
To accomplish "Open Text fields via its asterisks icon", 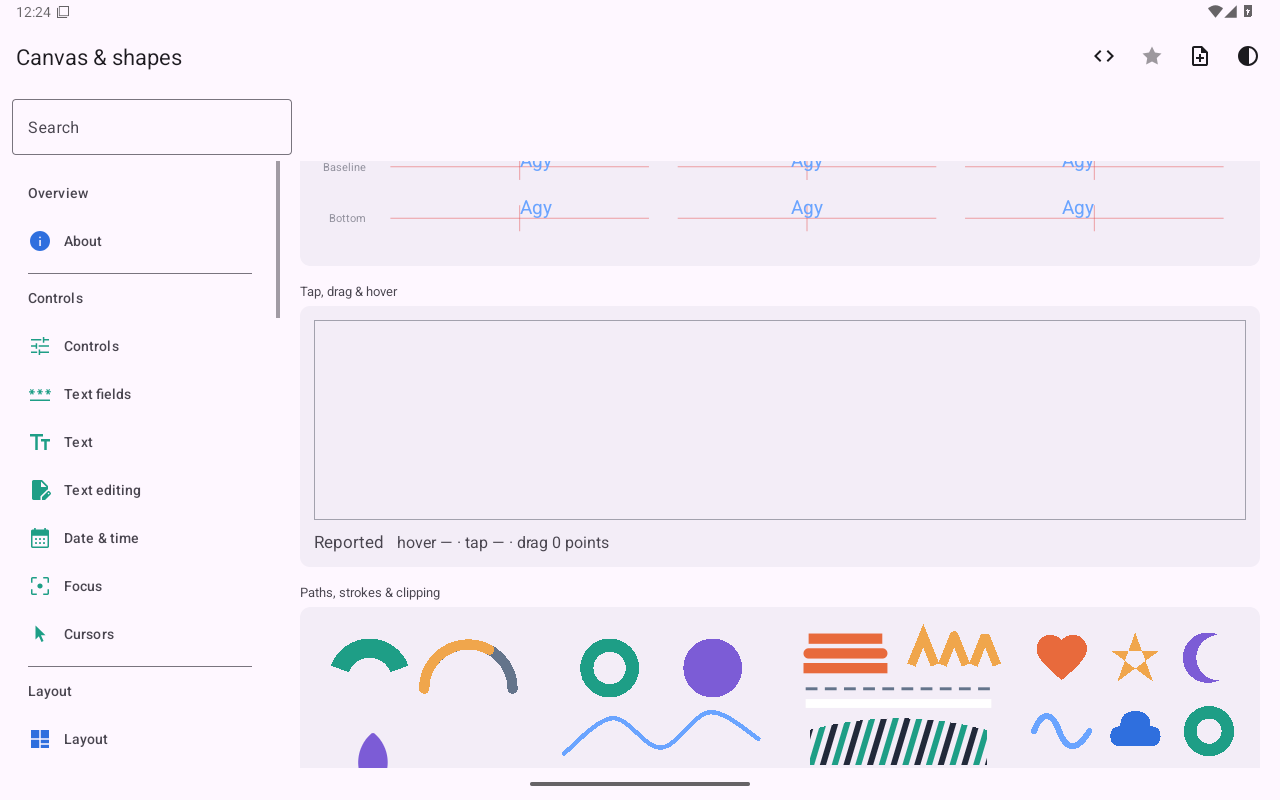I will click(x=40, y=394).
